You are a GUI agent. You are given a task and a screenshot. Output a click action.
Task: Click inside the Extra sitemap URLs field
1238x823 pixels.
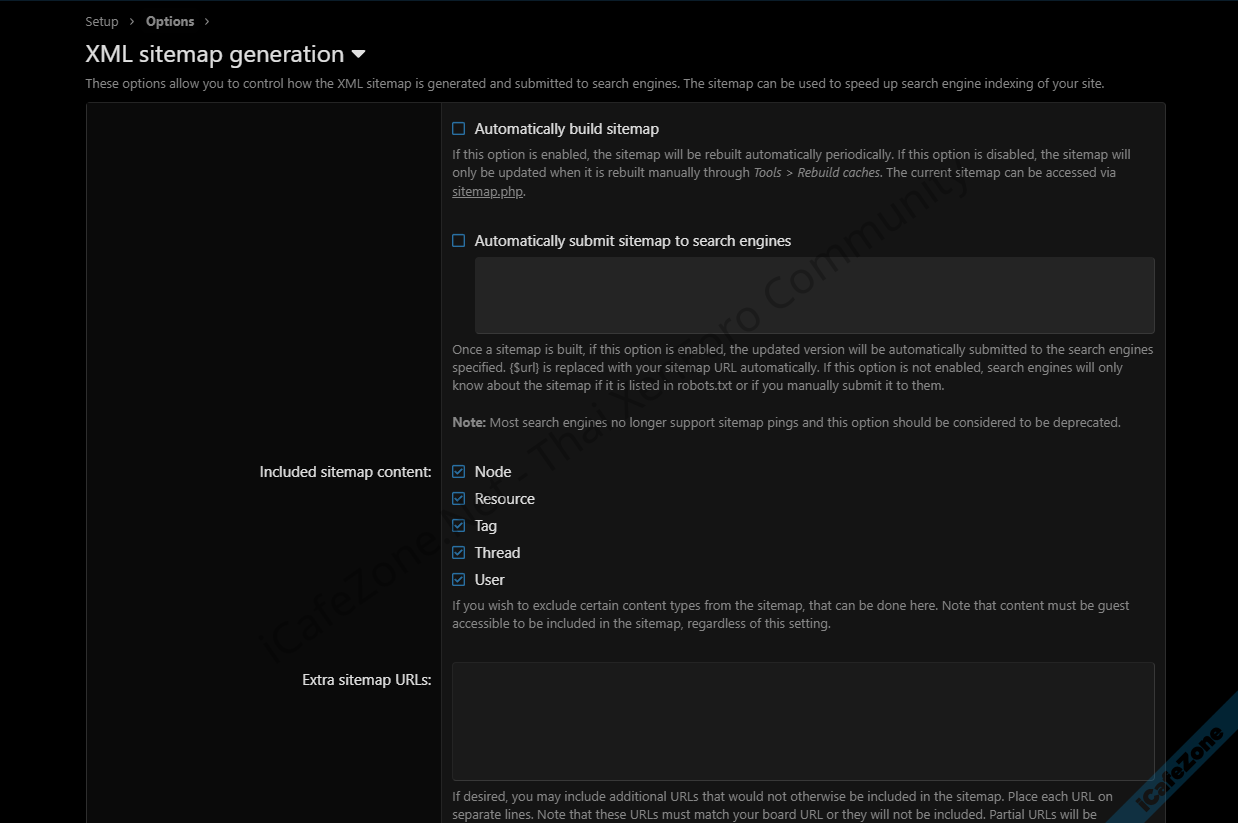803,720
